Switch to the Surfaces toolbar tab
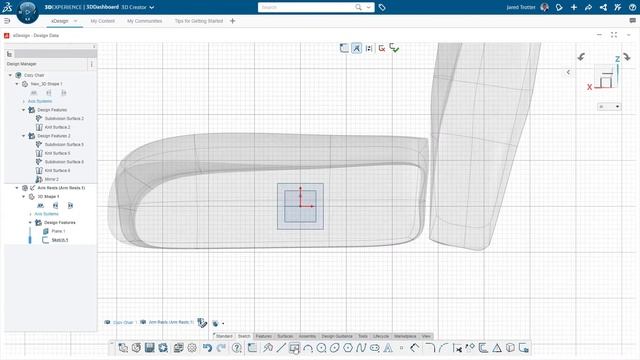 pyautogui.click(x=285, y=336)
